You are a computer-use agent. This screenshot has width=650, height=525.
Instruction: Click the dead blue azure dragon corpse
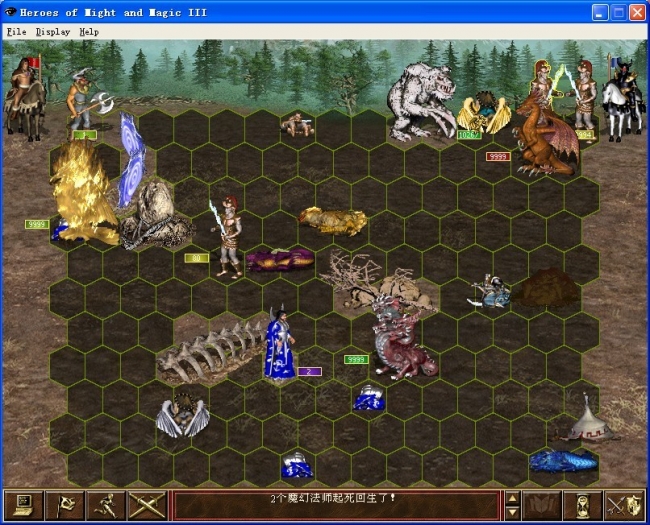point(563,460)
